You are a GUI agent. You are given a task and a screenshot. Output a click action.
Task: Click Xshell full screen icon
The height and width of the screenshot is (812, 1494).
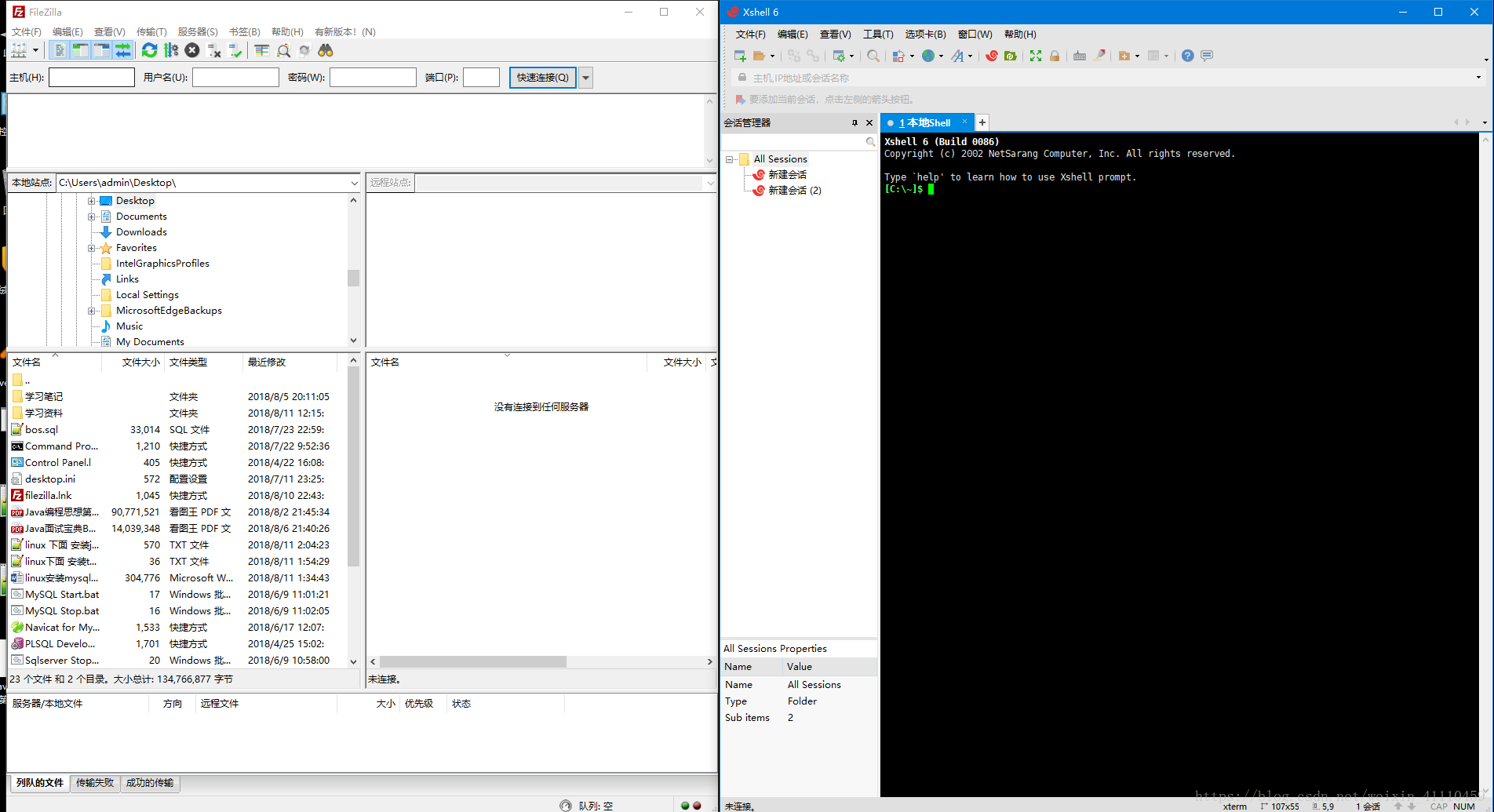(1036, 56)
